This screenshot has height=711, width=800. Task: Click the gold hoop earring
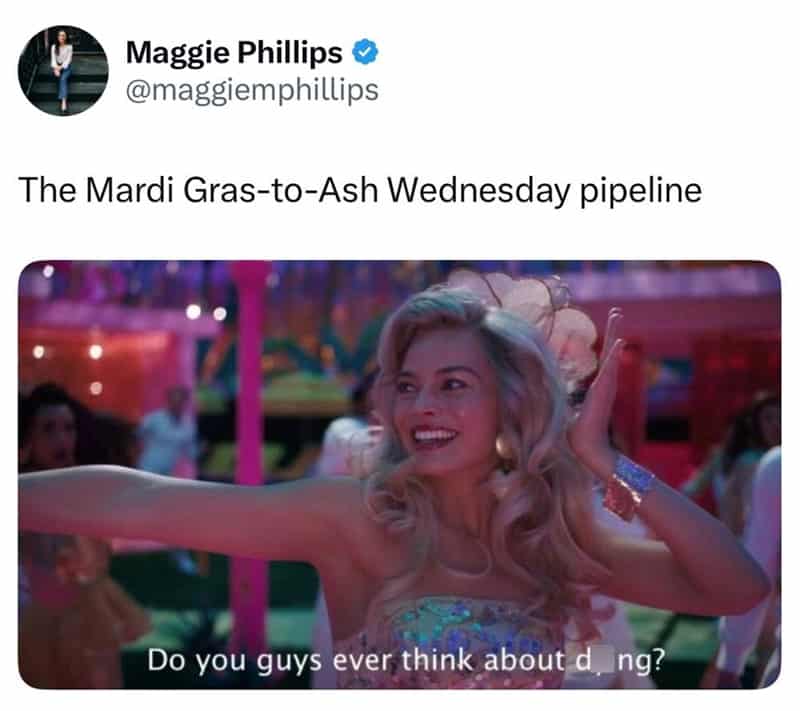tap(504, 450)
